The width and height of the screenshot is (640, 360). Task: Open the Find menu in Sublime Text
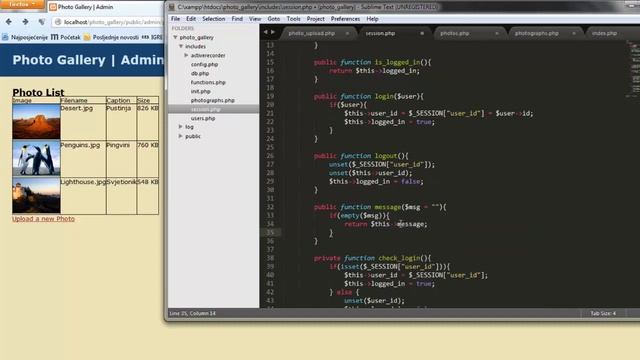click(237, 19)
